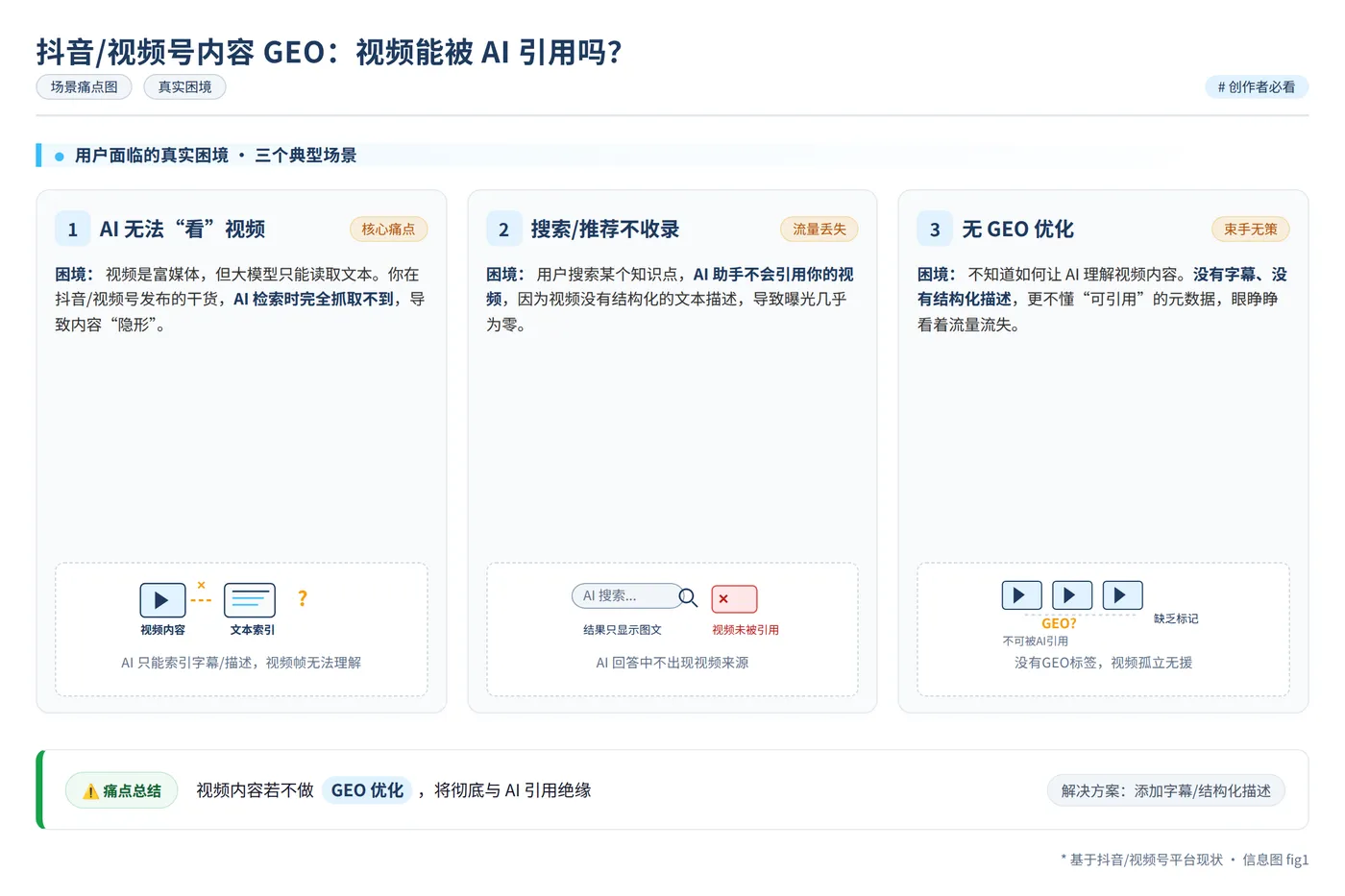Click the bold text 没有字幕、没有结构化描述
1345x896 pixels.
pyautogui.click(x=1102, y=287)
